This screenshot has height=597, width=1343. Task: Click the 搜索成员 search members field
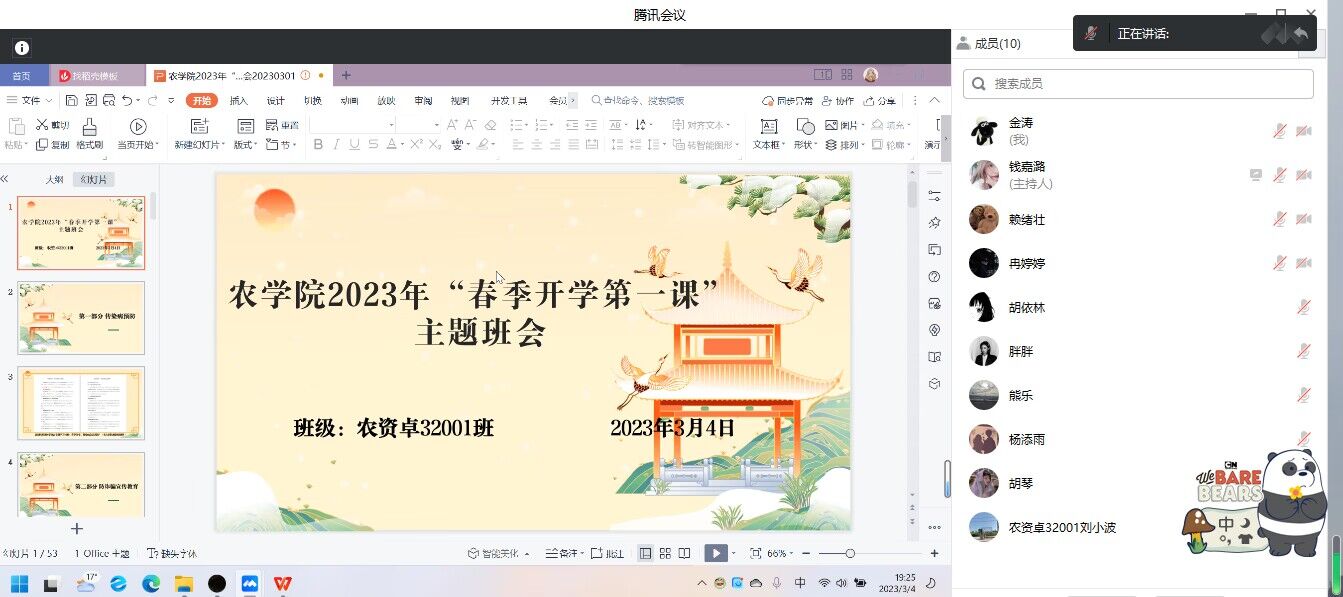(1138, 84)
